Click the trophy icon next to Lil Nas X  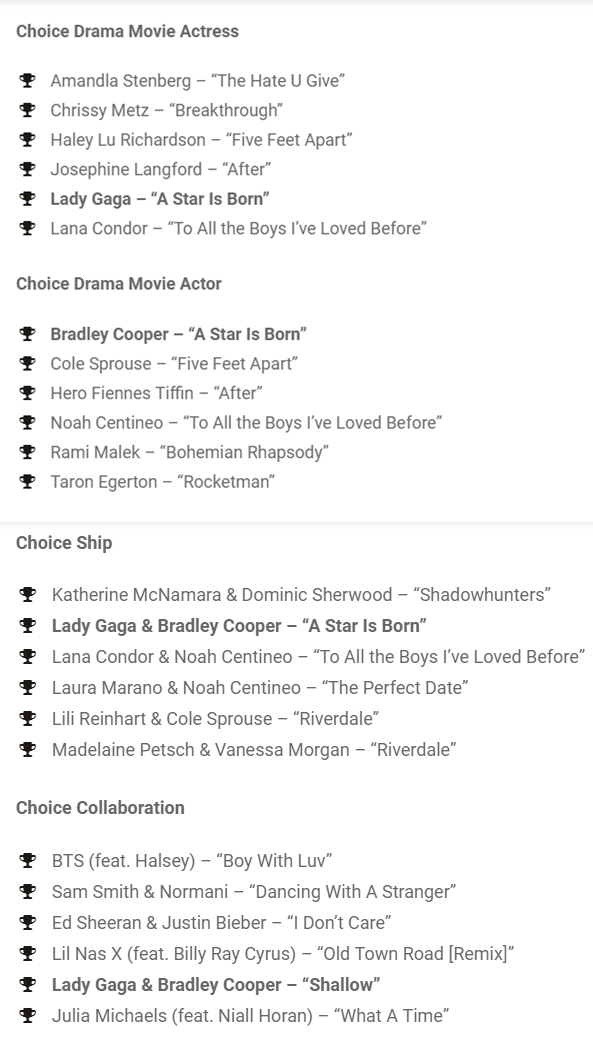[x=27, y=953]
